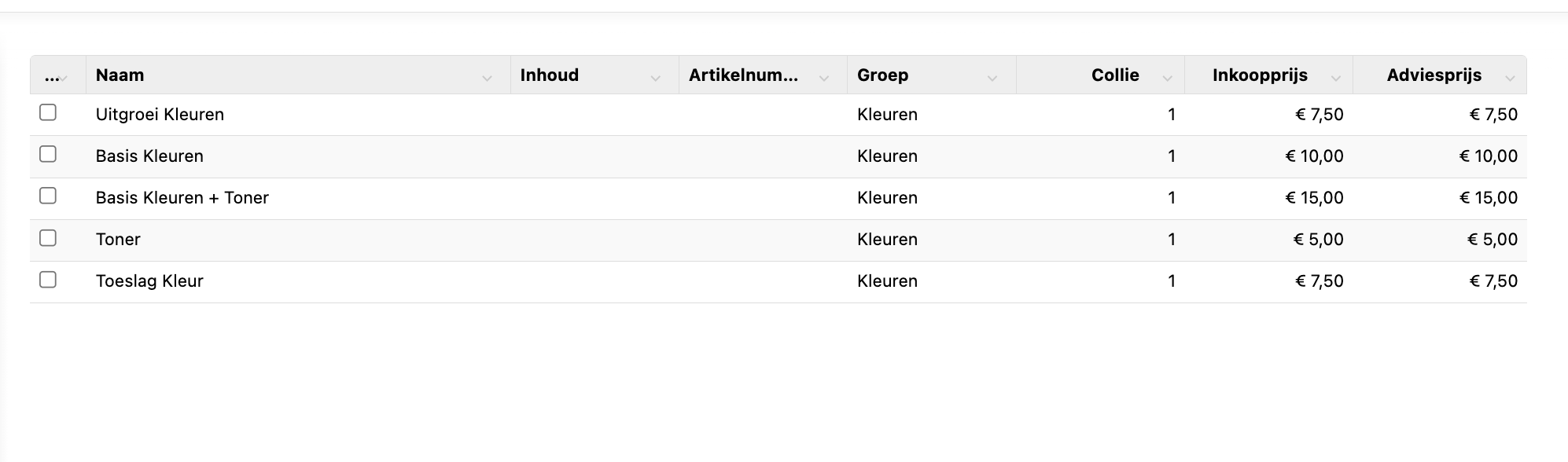Click the Groep column header label

tap(882, 75)
